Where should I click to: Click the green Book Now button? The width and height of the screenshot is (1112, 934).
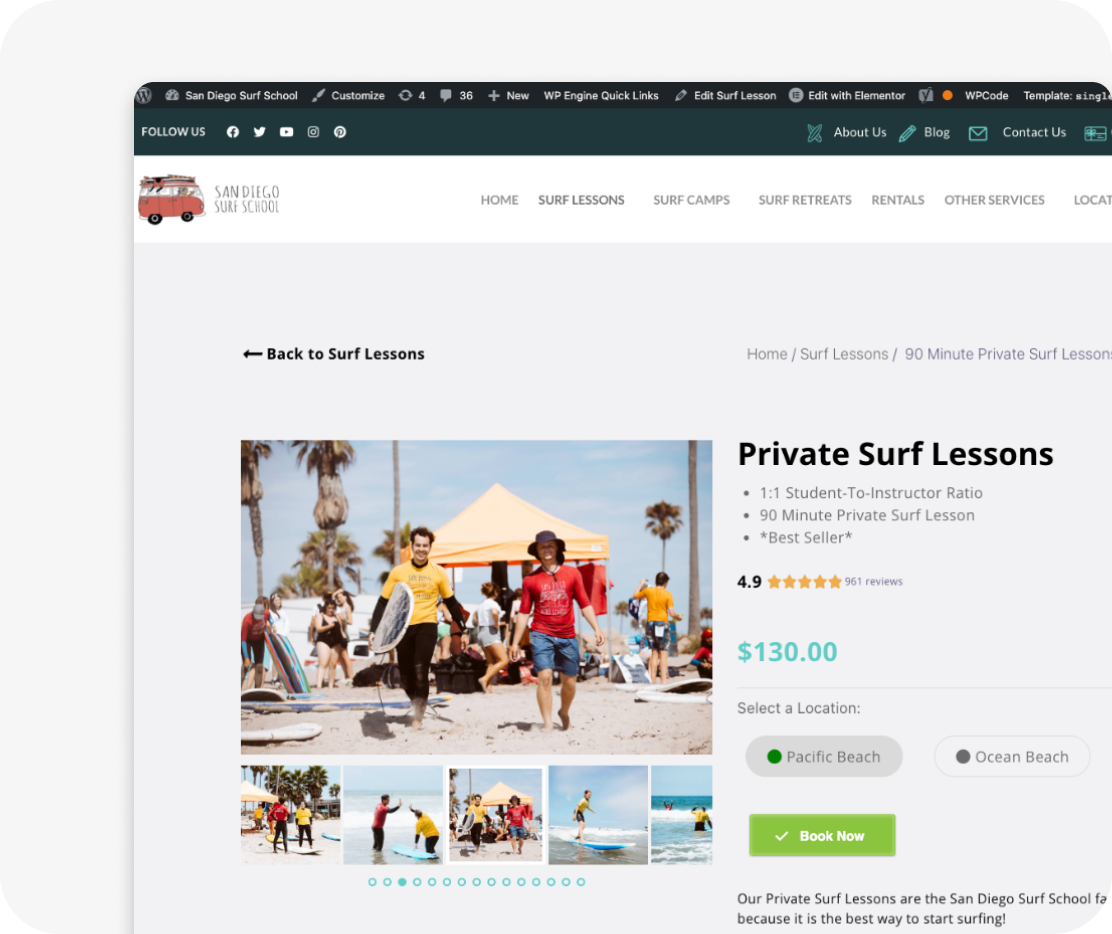tap(822, 835)
